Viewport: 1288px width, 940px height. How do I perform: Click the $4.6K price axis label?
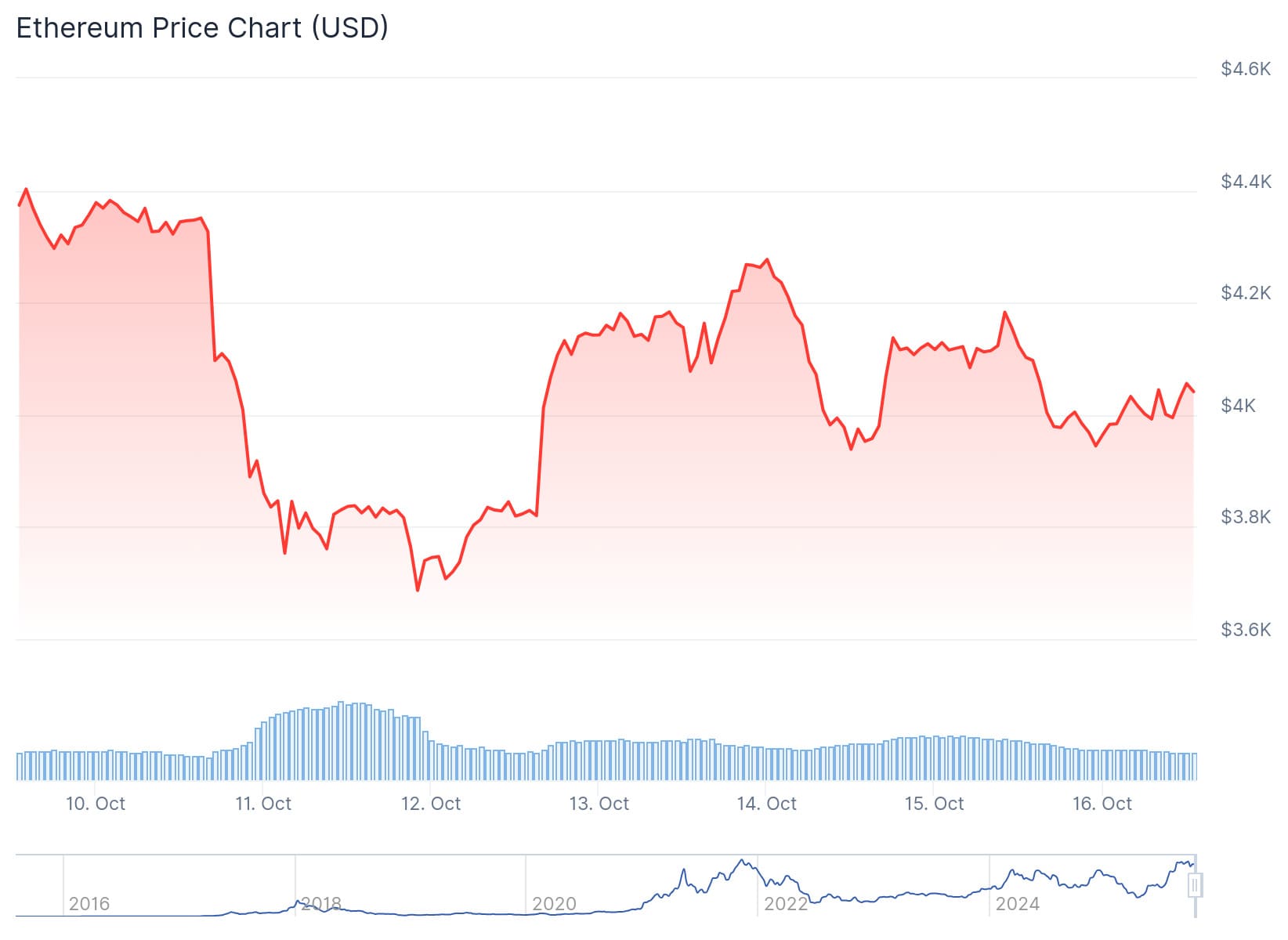click(1246, 70)
